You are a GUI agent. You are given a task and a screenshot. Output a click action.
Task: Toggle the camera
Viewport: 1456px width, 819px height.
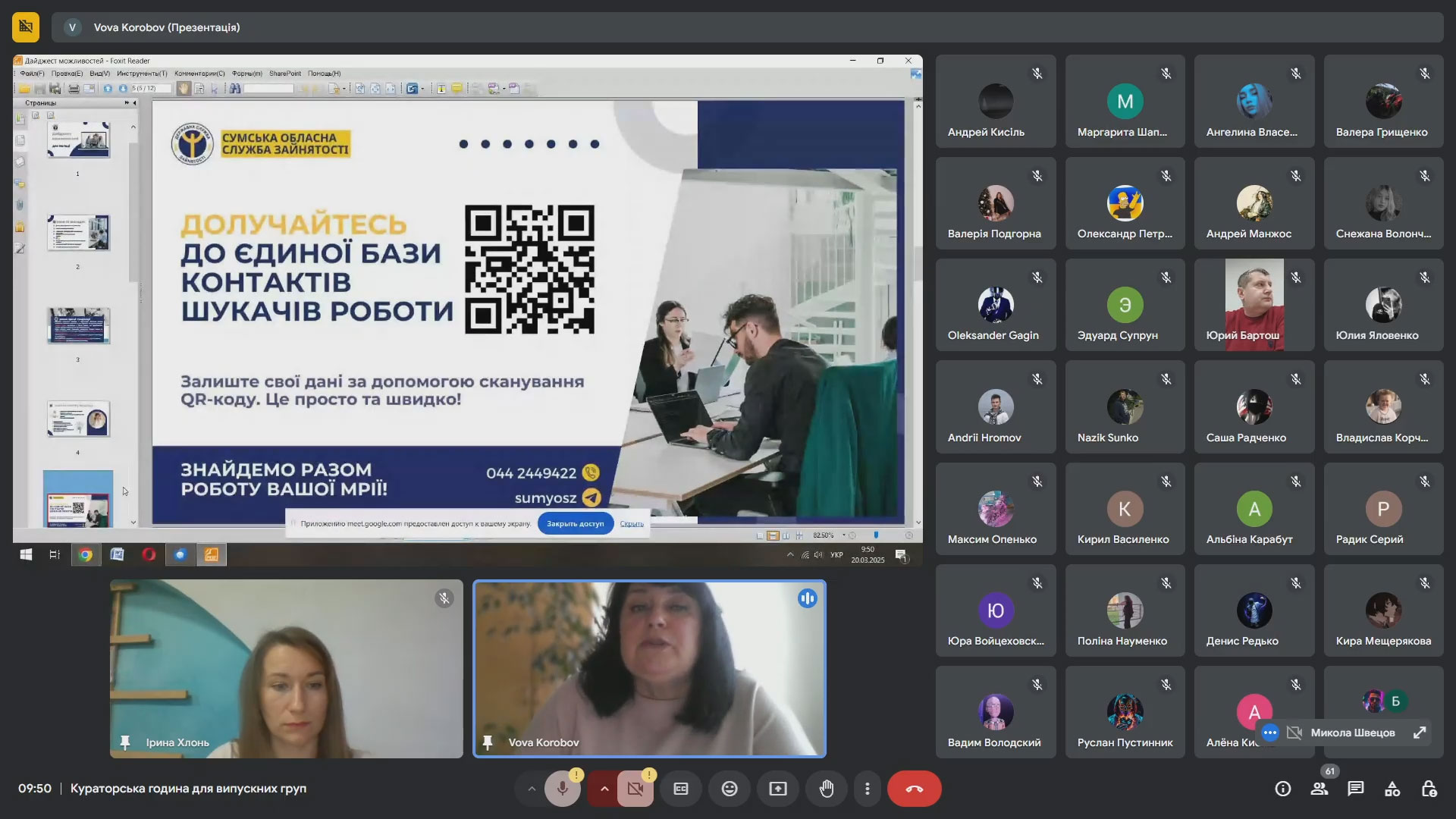pyautogui.click(x=635, y=789)
